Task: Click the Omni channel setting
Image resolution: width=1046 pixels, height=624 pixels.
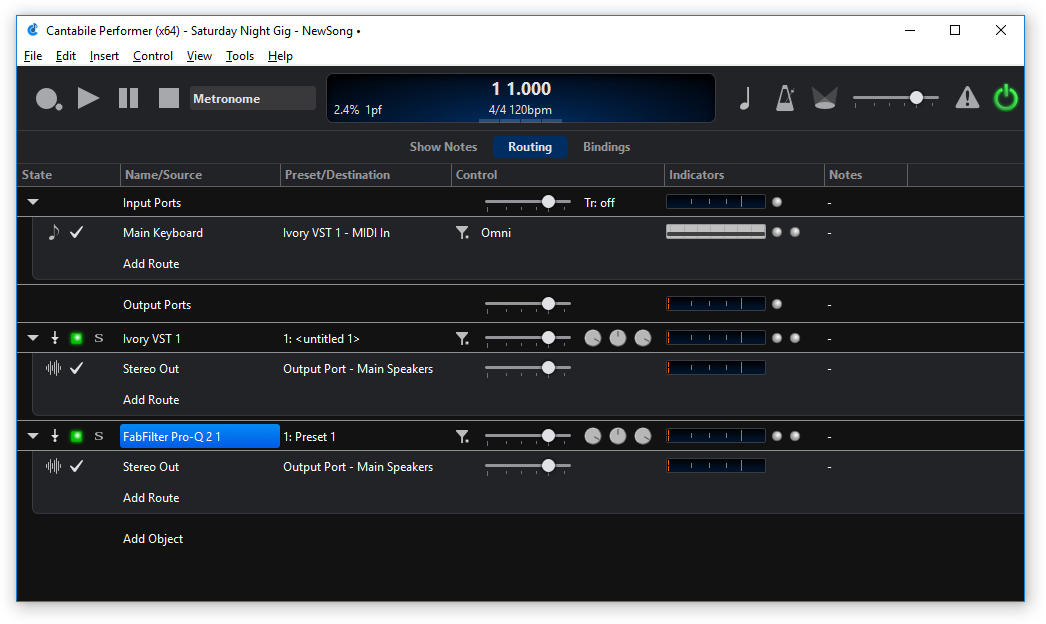Action: (x=496, y=233)
